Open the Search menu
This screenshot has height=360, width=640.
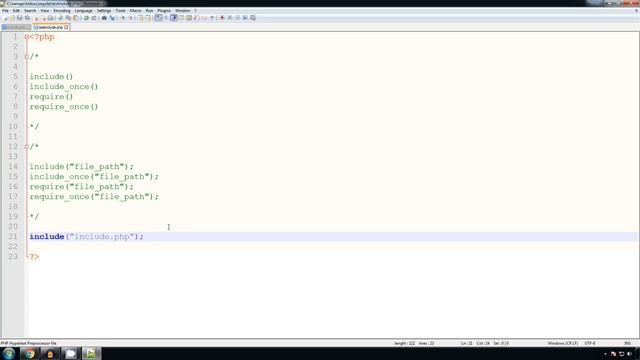click(x=30, y=11)
